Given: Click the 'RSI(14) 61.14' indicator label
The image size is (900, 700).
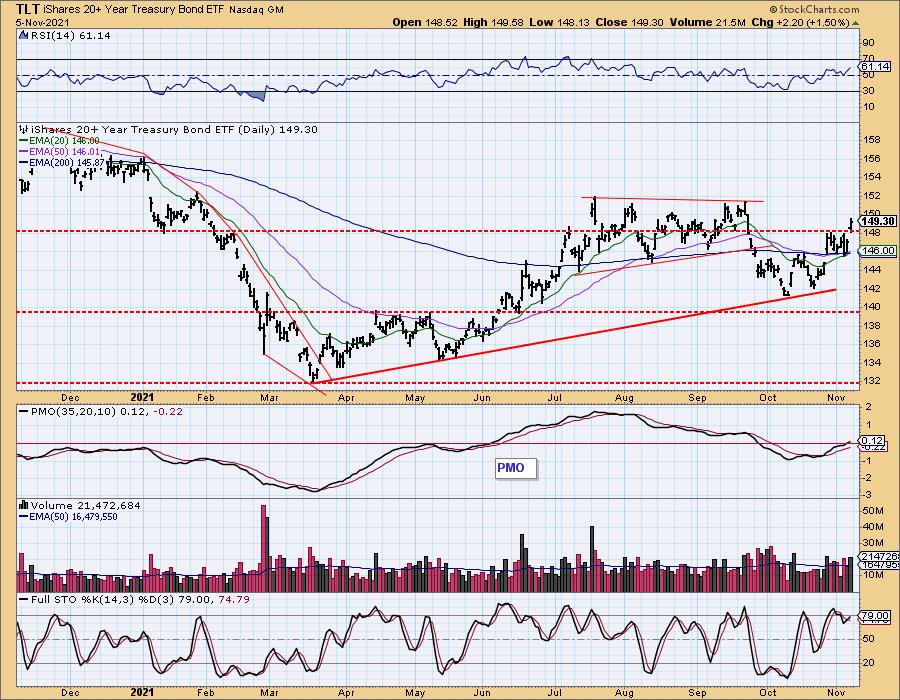Looking at the screenshot, I should (x=69, y=35).
